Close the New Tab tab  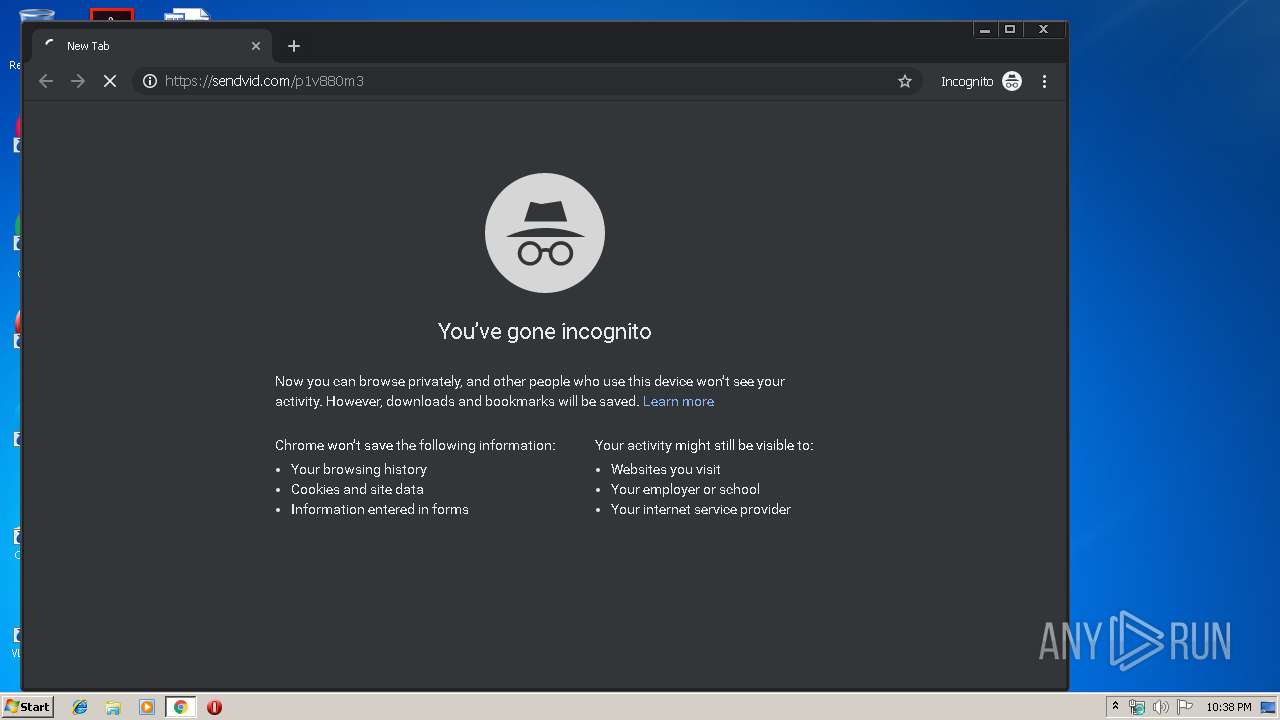point(256,46)
